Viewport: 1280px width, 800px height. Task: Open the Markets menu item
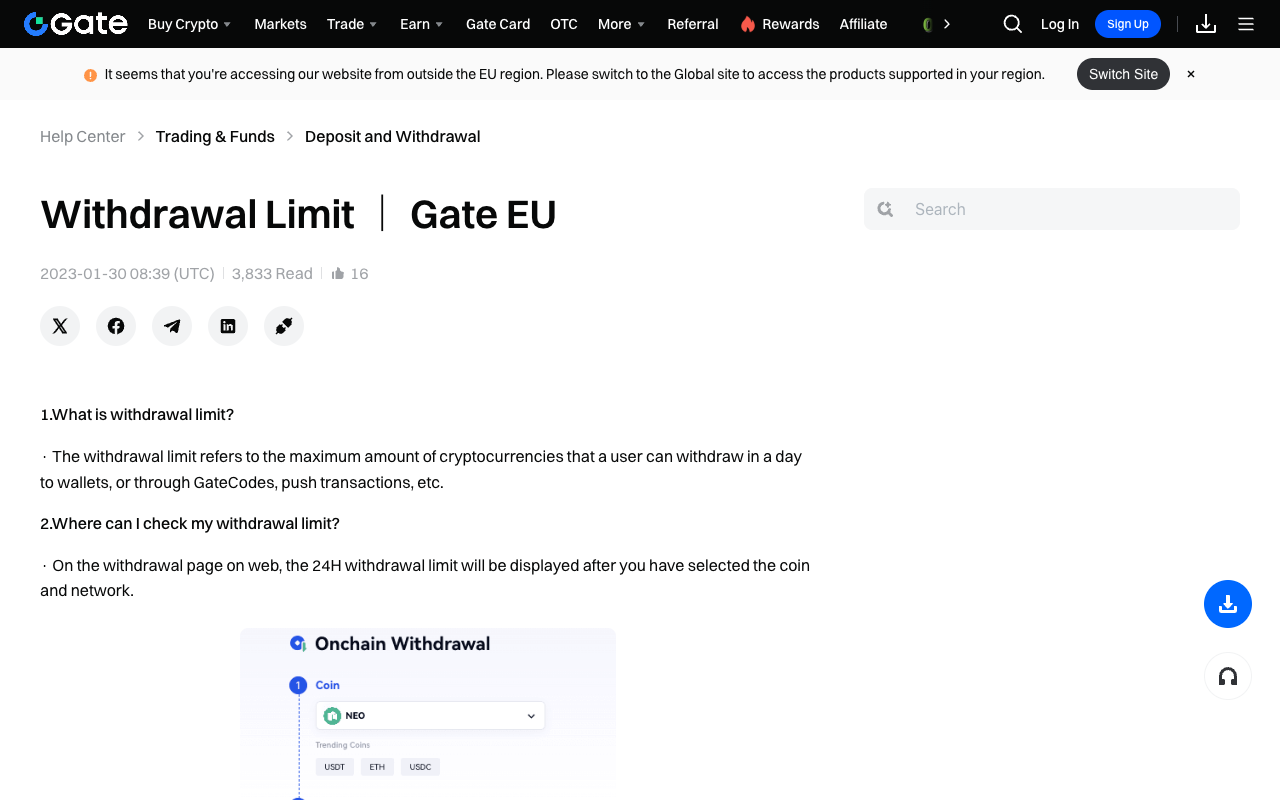[x=280, y=24]
